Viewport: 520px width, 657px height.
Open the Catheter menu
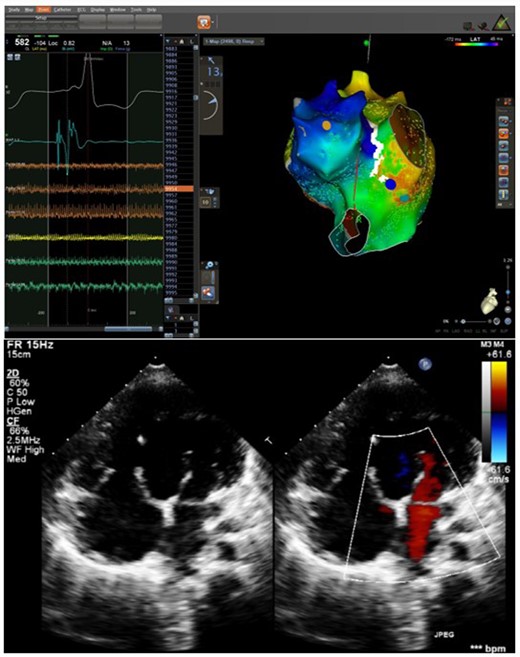62,10
